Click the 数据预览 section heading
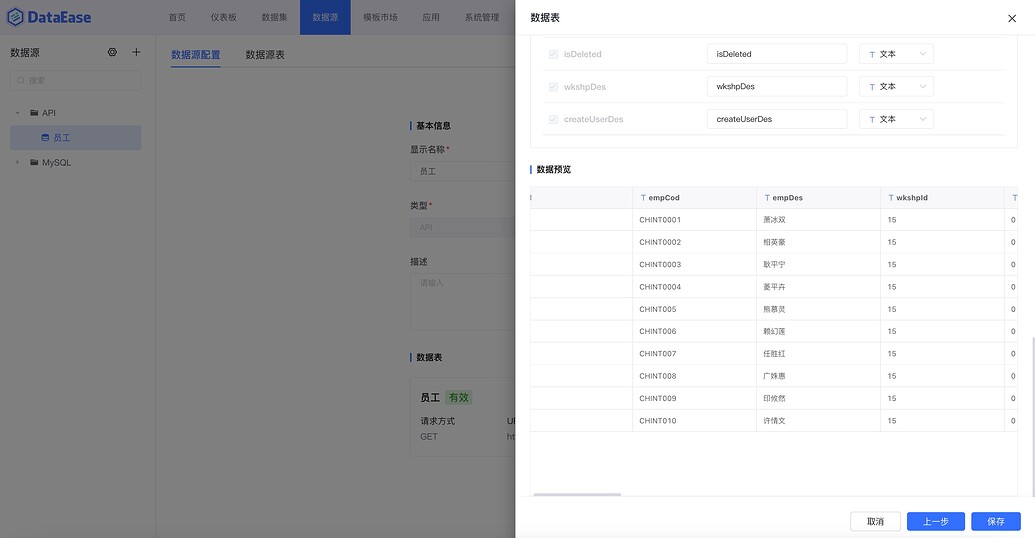Viewport: 1035px width, 538px height. pyautogui.click(x=553, y=170)
